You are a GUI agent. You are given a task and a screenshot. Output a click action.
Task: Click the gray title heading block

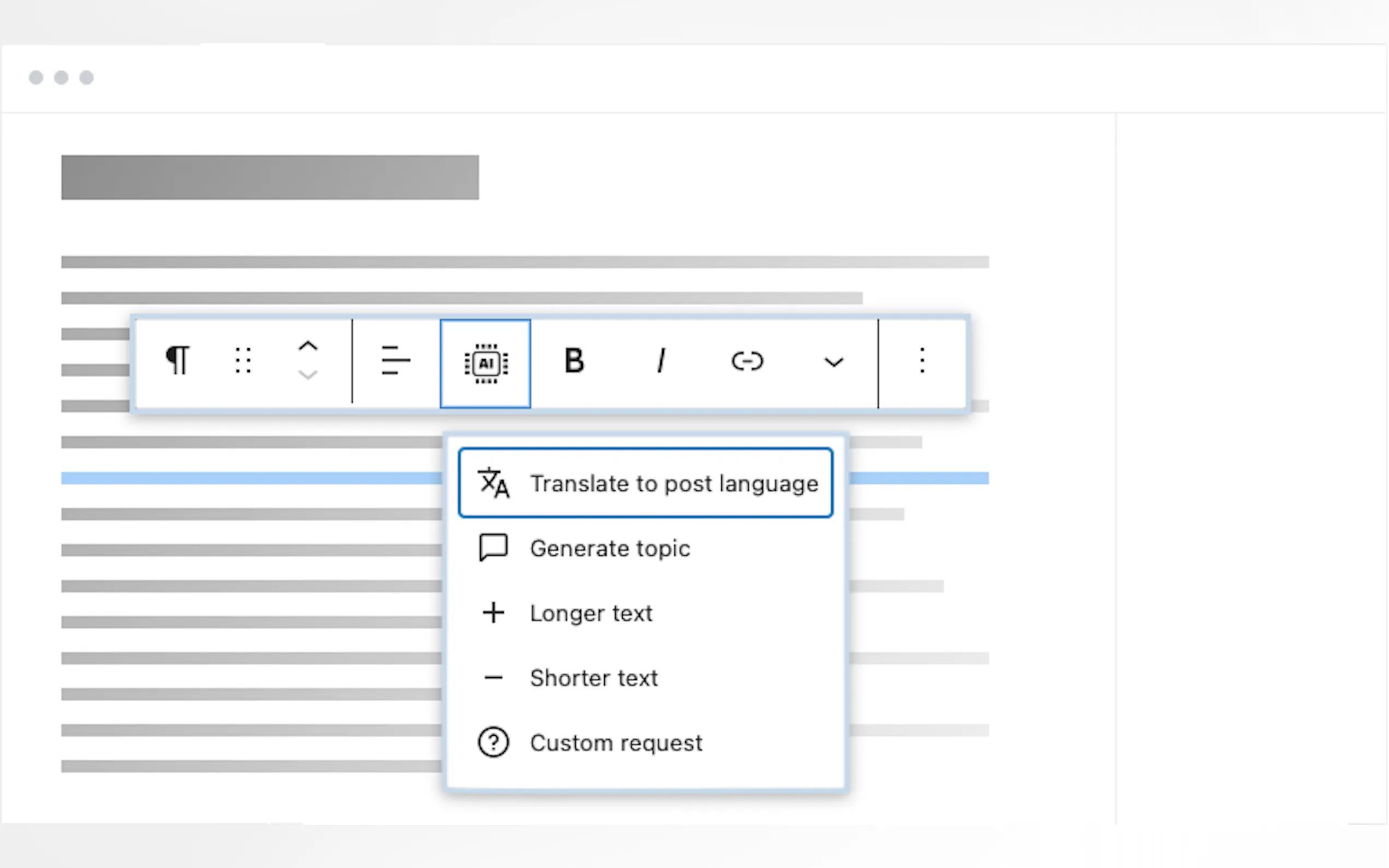pos(270,178)
